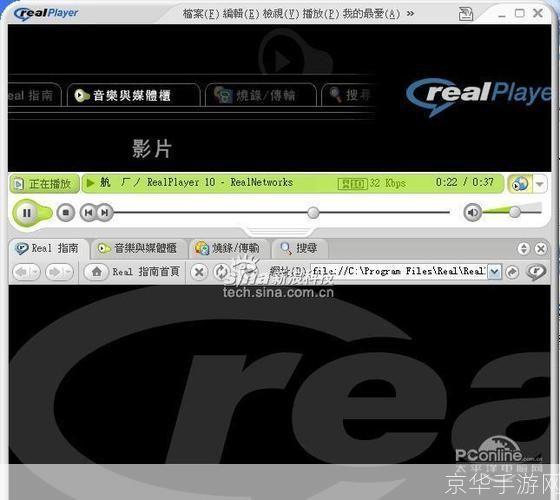Click the 0:22 / 0:37 time display

464,182
